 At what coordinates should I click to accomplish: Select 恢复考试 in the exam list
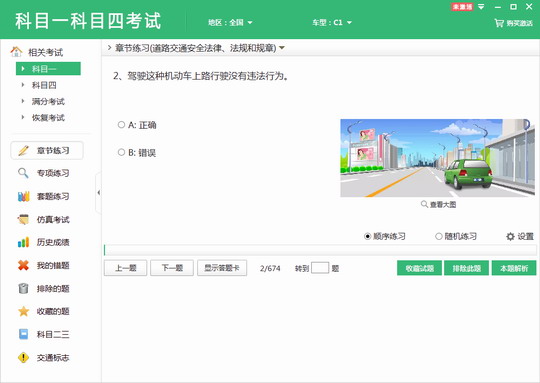(x=48, y=117)
